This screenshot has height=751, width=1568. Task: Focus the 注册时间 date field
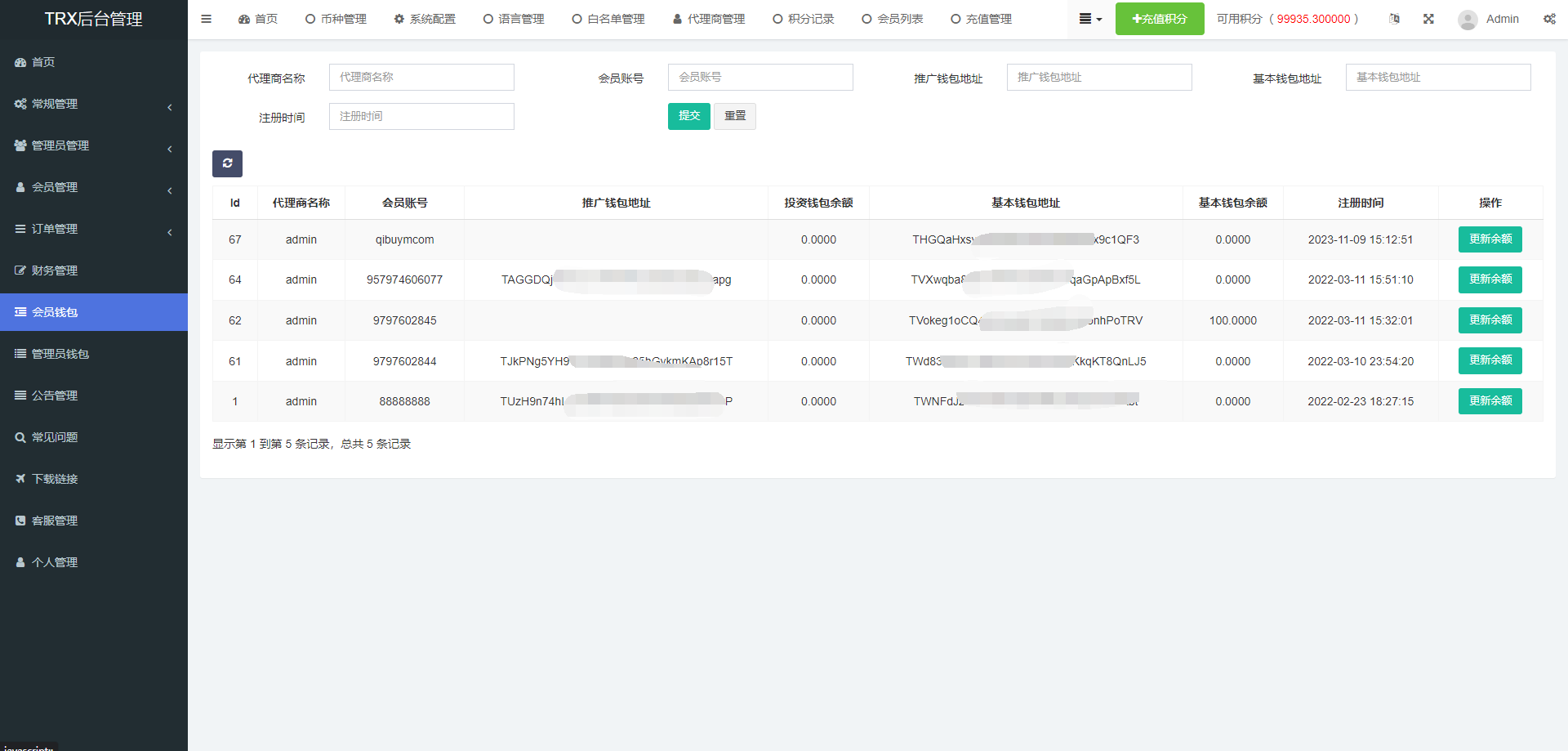click(x=421, y=117)
